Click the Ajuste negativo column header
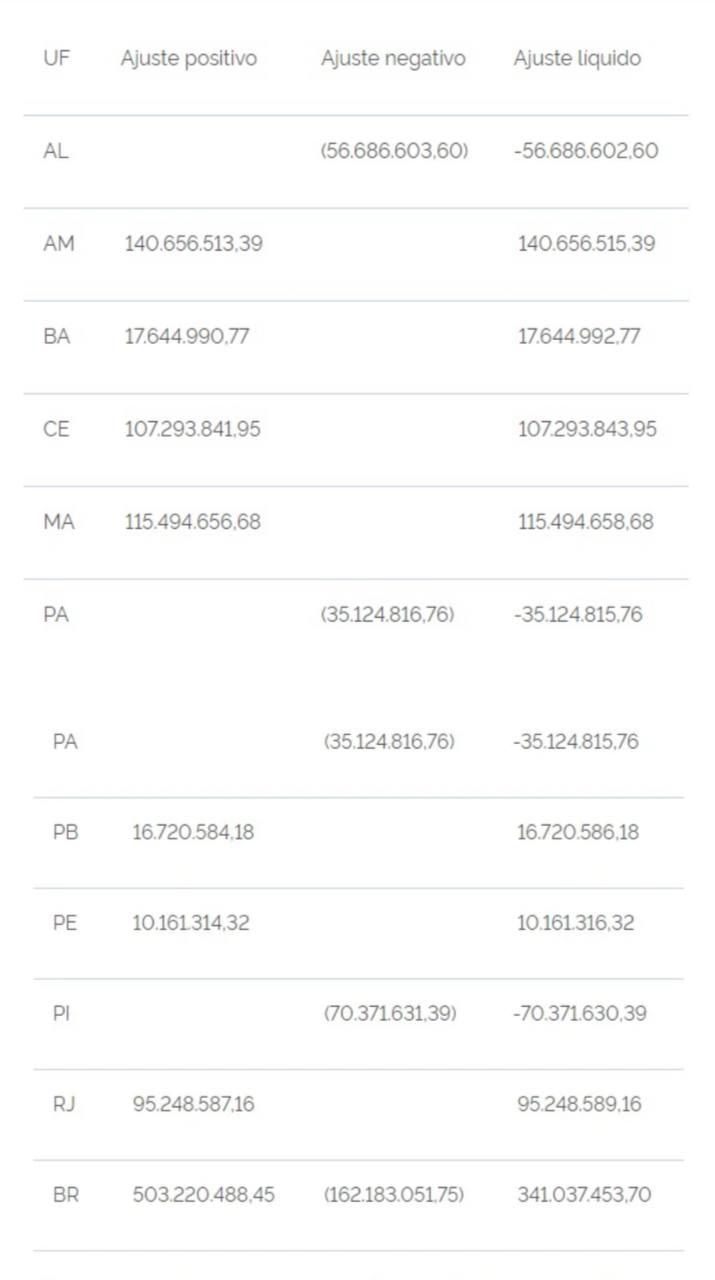The width and height of the screenshot is (715, 1280). tap(393, 58)
